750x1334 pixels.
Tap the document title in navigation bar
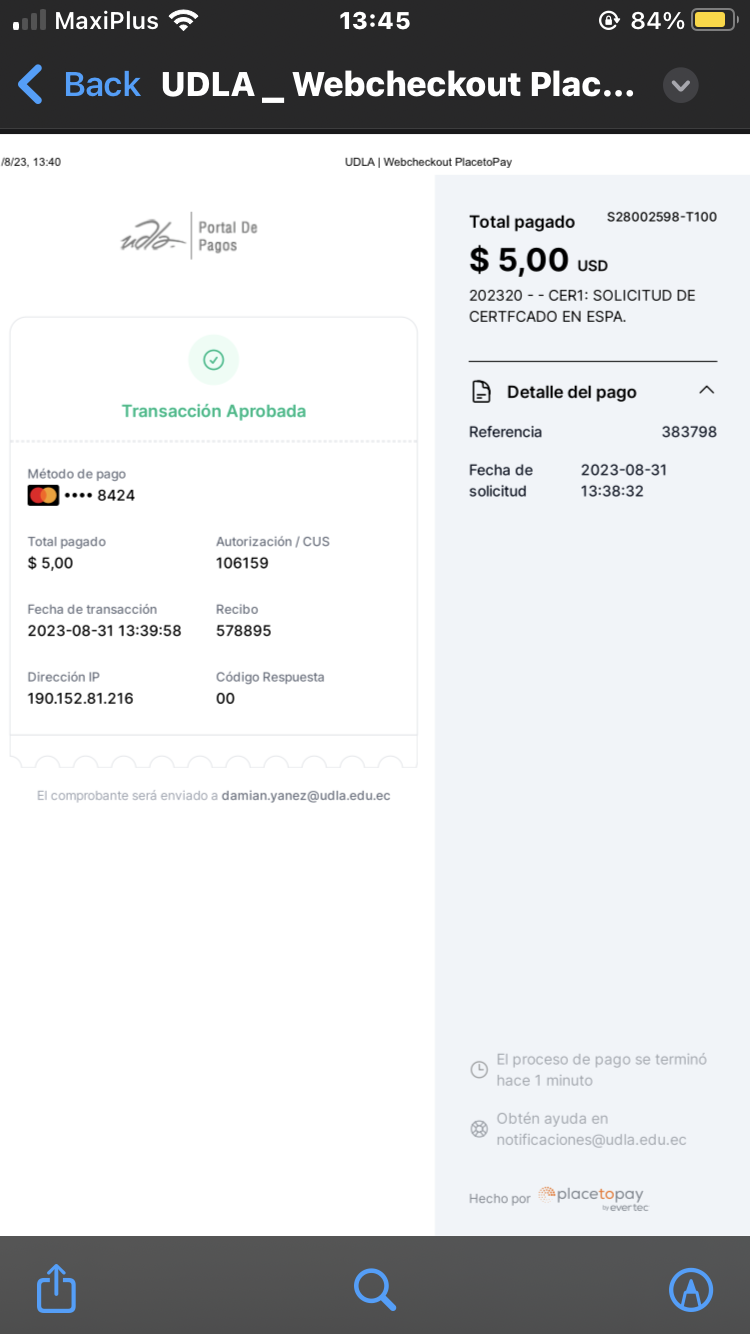398,85
